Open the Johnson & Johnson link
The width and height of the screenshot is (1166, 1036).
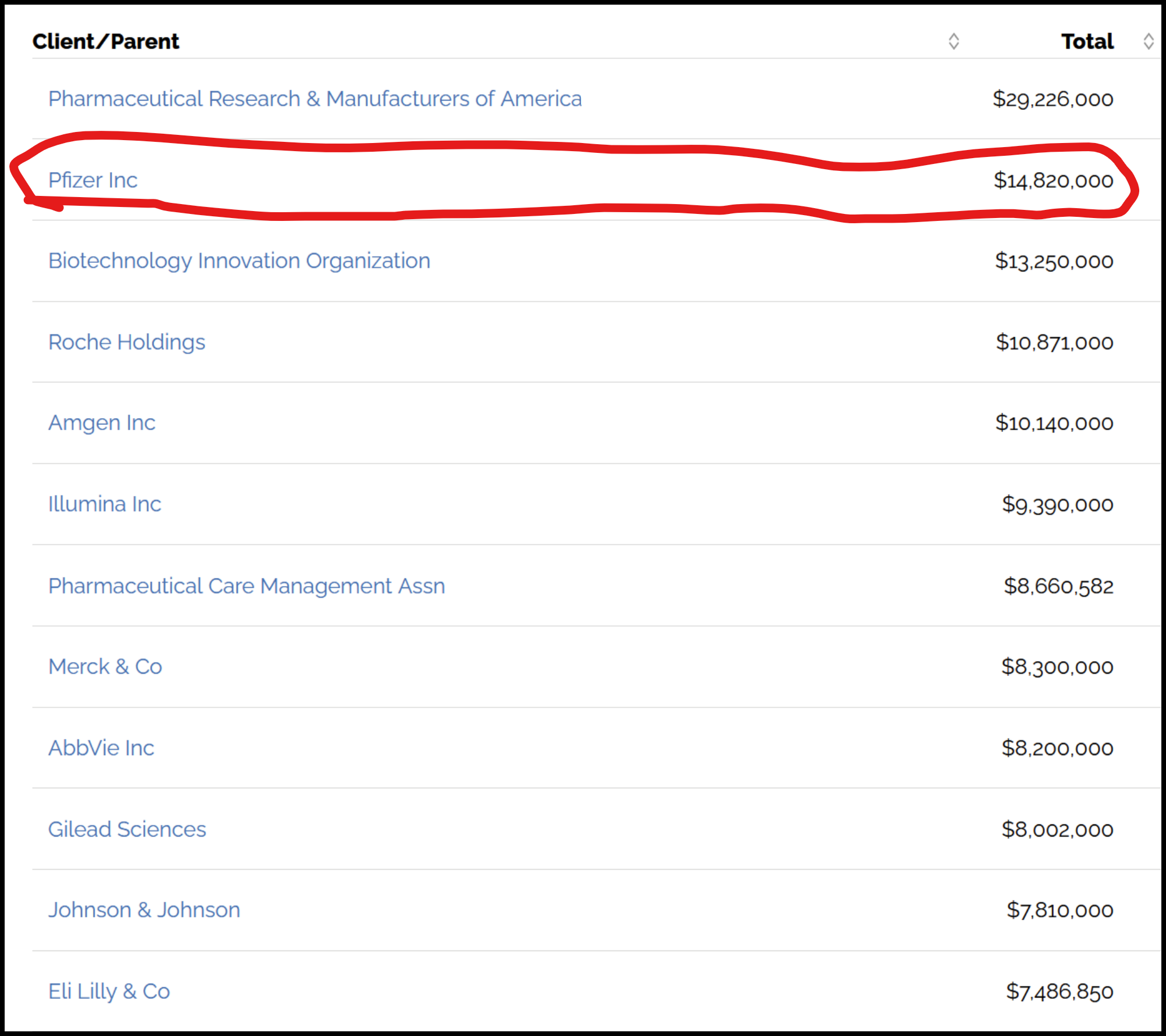click(144, 910)
